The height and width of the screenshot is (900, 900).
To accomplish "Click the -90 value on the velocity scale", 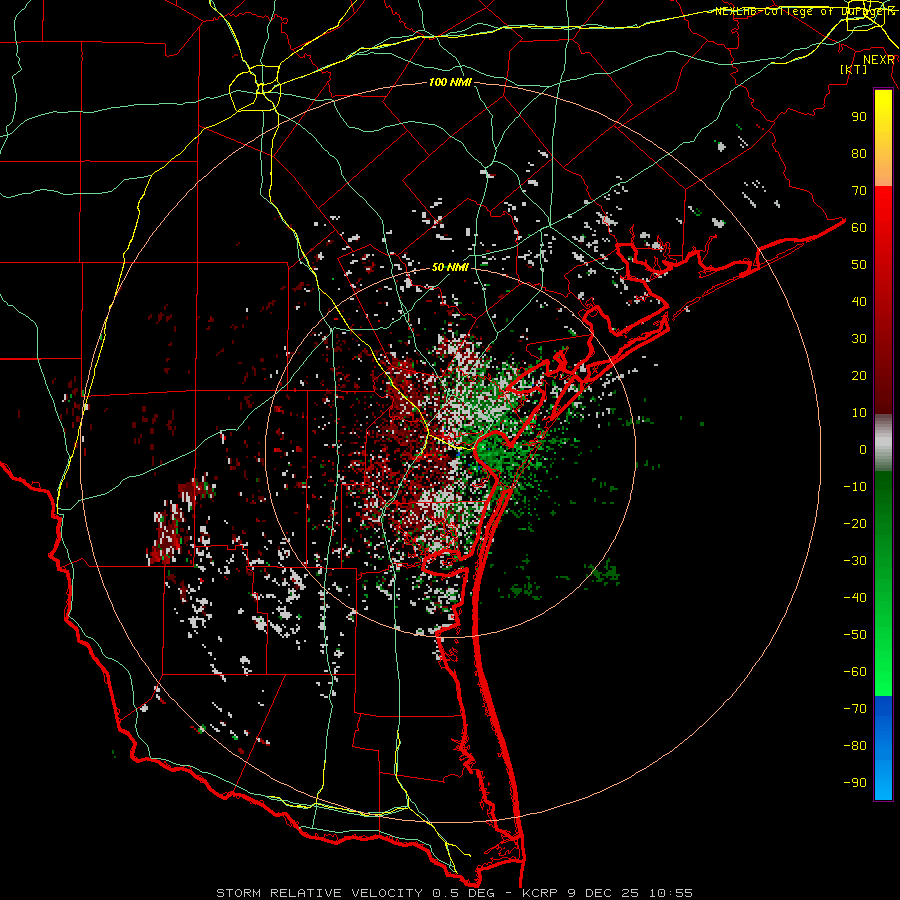I will [x=855, y=783].
